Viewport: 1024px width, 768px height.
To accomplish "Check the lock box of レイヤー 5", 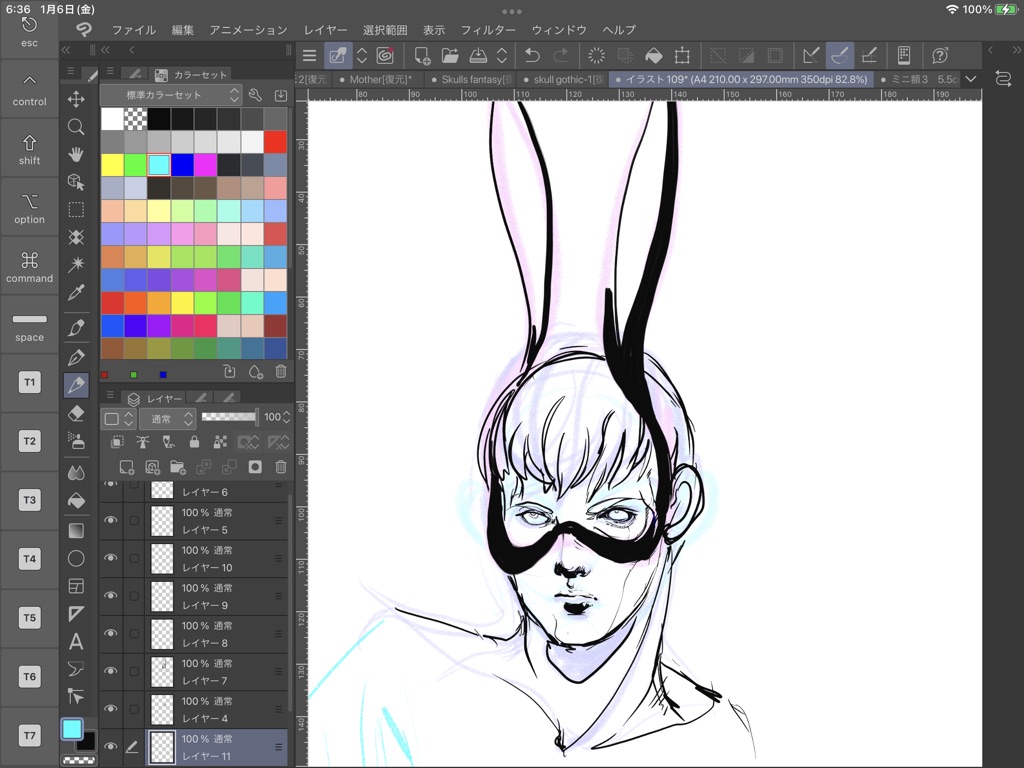I will click(x=134, y=520).
